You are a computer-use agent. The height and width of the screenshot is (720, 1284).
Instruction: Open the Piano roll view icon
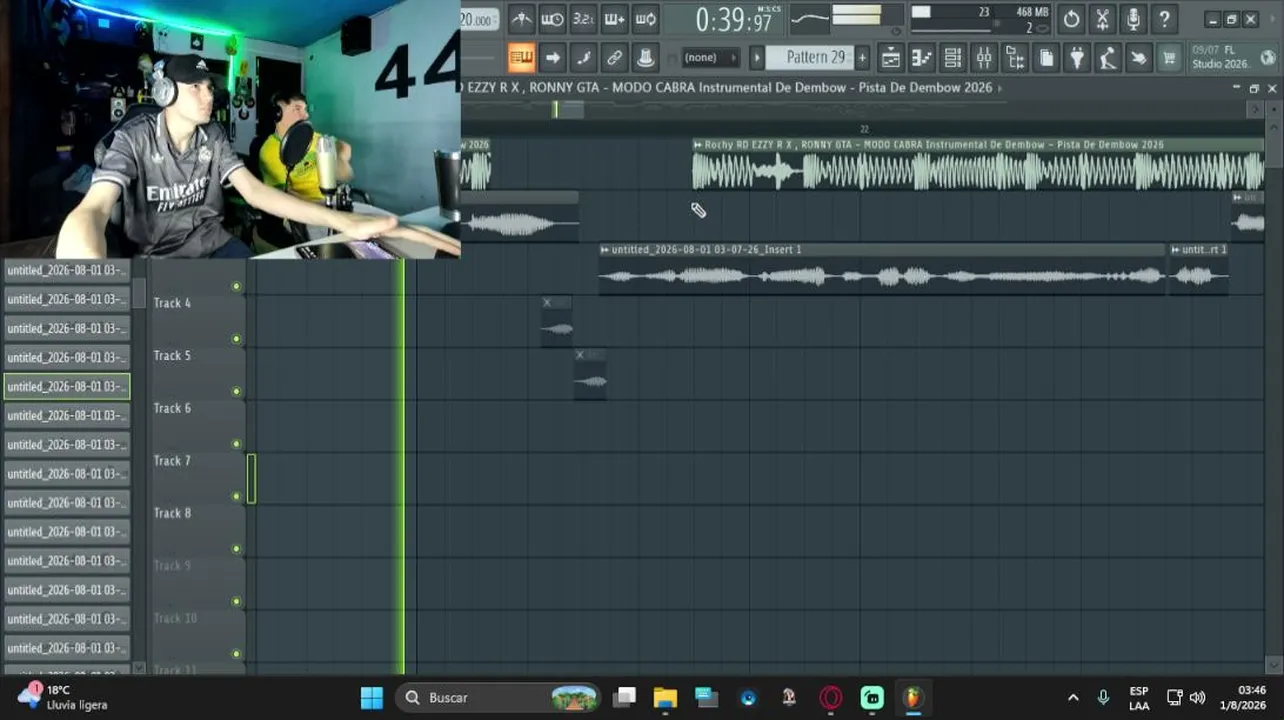pyautogui.click(x=921, y=58)
